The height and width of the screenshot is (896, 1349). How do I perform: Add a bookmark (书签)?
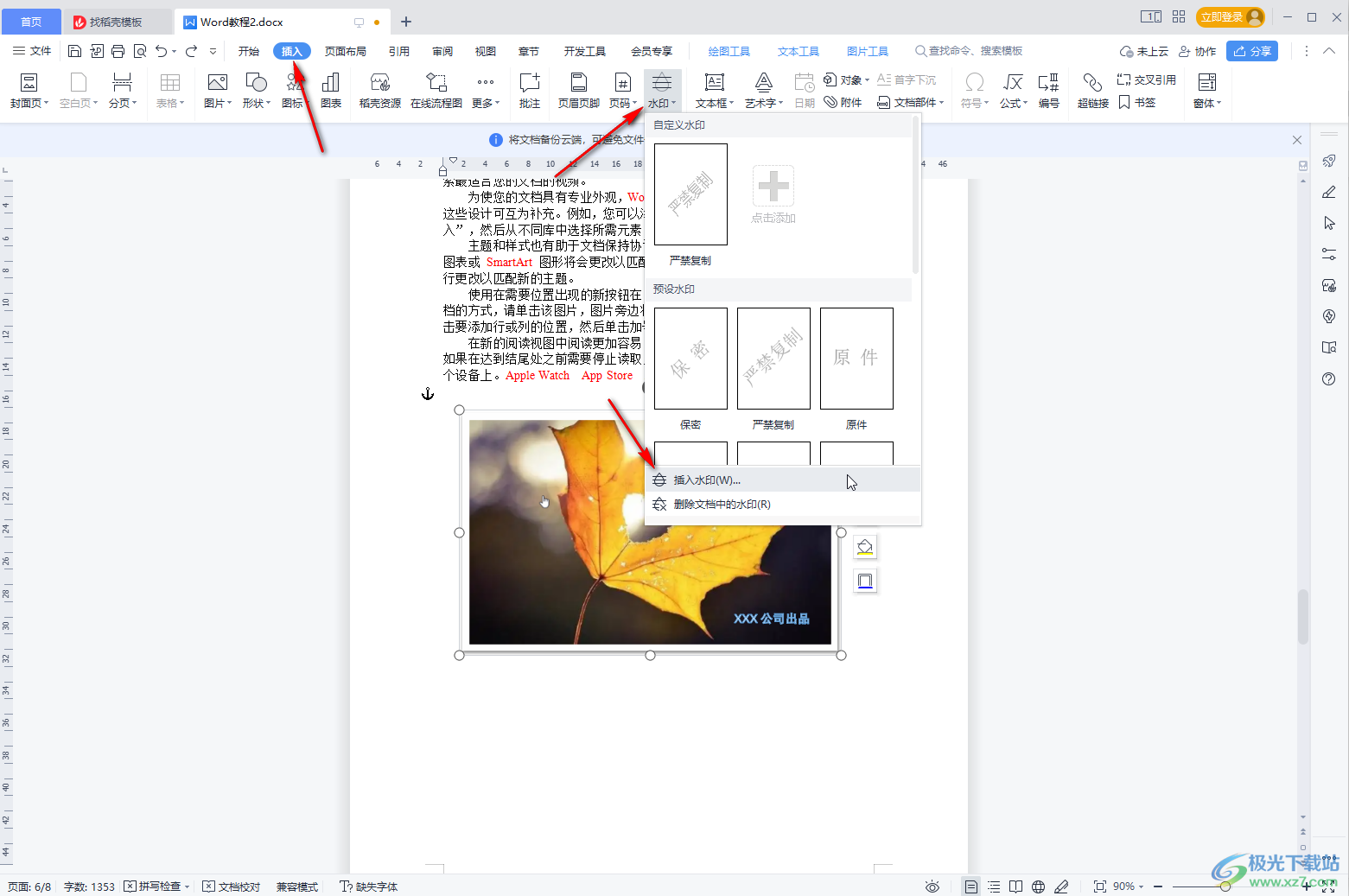coord(1136,102)
